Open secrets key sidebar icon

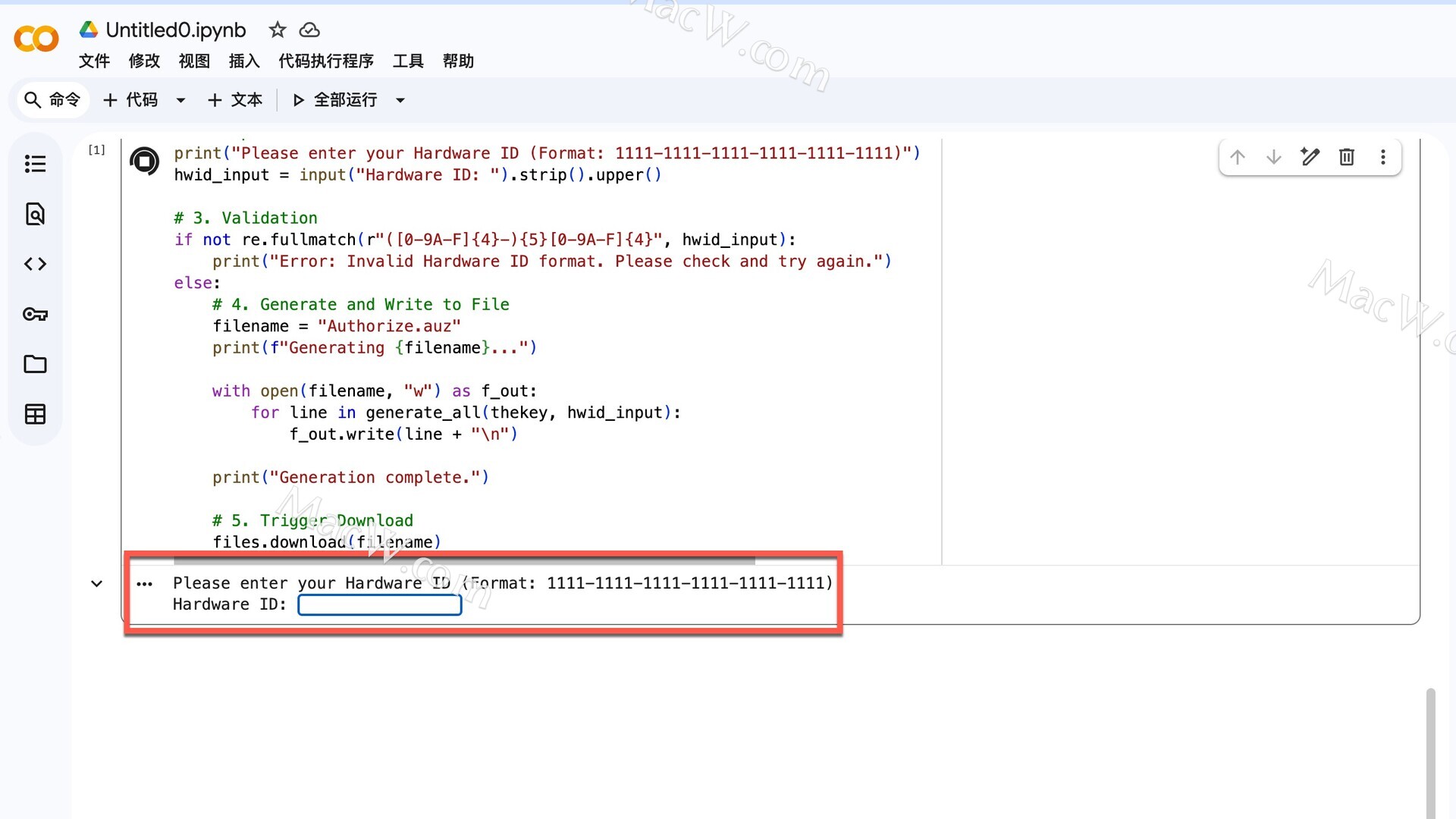[35, 314]
